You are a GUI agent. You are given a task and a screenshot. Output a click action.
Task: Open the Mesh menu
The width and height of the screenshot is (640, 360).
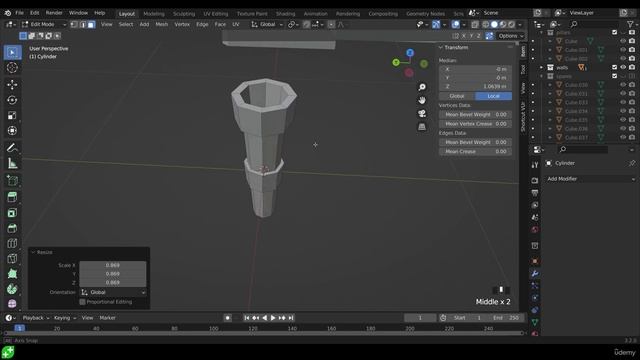(162, 24)
